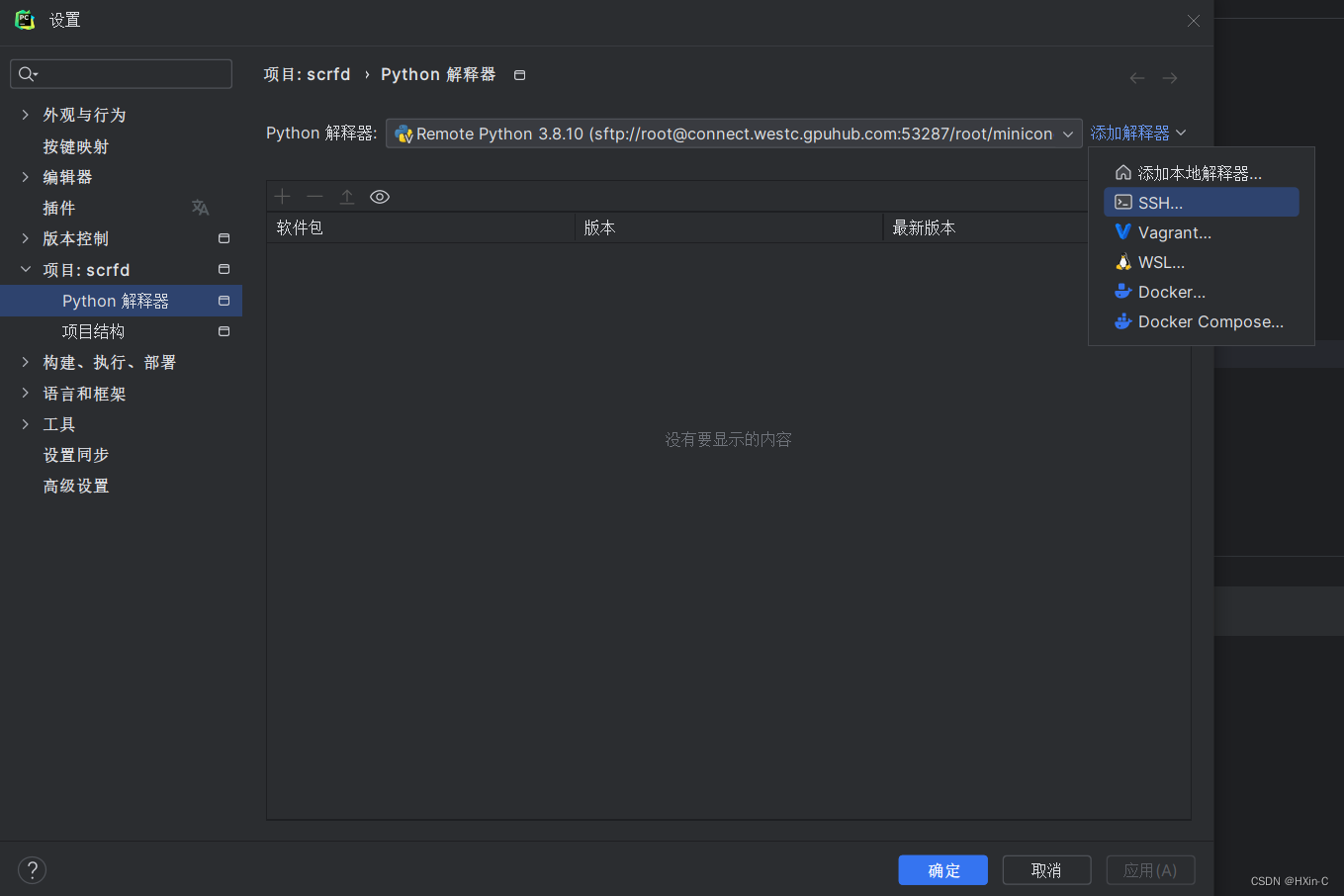The image size is (1344, 896).
Task: Collapse the 项目: scrfd section
Action: (x=26, y=269)
